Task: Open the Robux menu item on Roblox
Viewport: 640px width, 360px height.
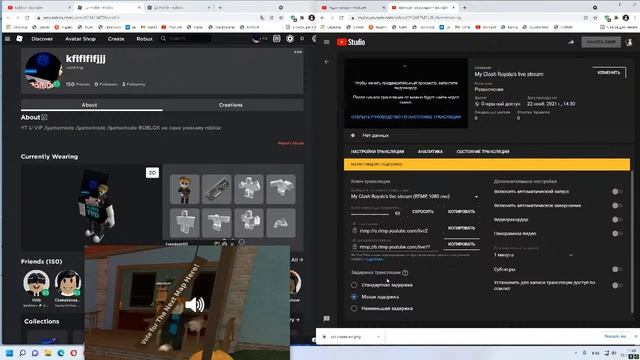Action: coord(144,39)
